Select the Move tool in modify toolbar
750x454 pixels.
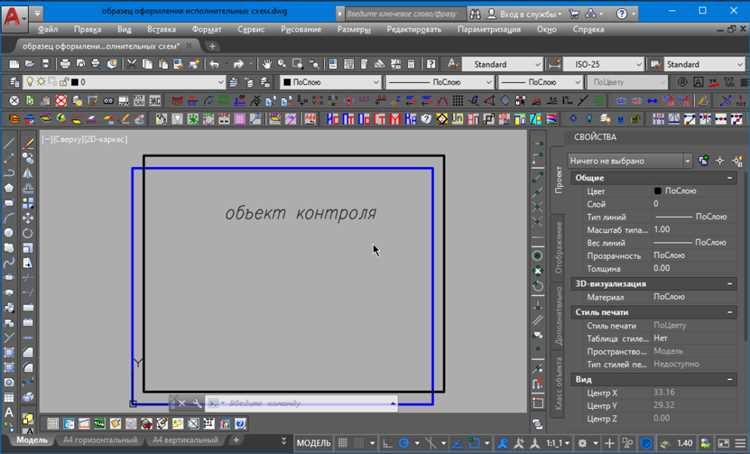click(x=28, y=218)
